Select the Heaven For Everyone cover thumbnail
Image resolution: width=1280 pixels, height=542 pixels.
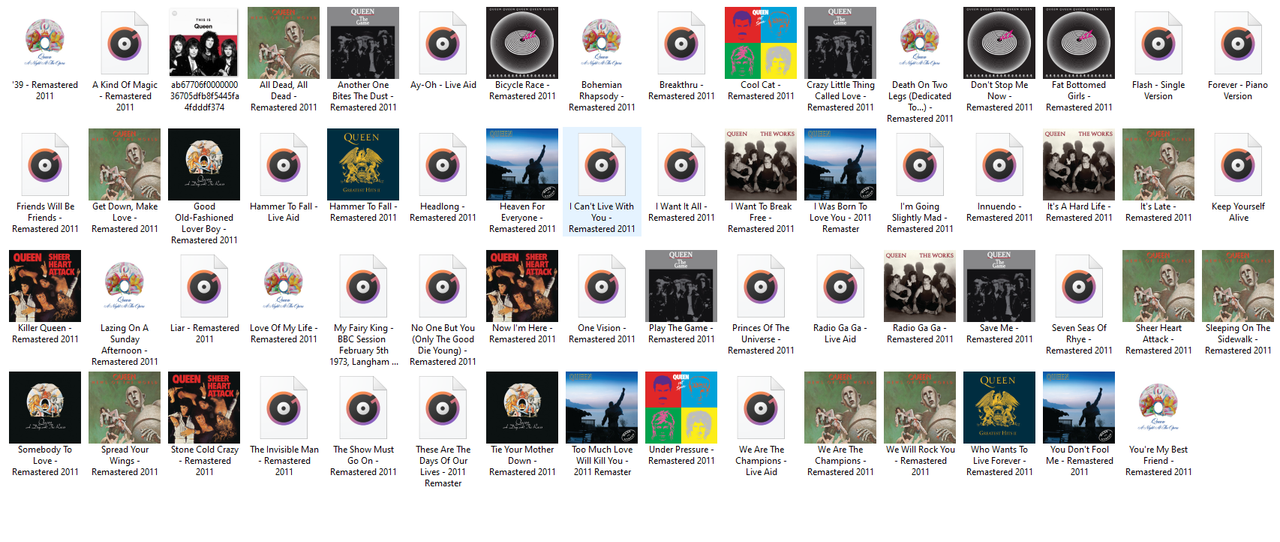[x=523, y=165]
